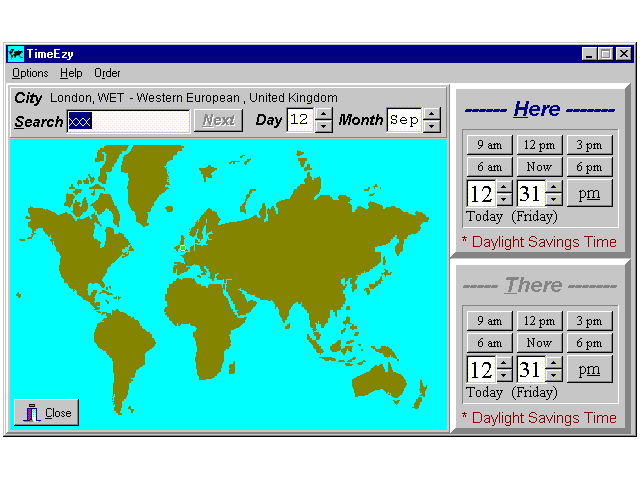
Task: Toggle the Here pm indicator button
Action: tap(589, 194)
